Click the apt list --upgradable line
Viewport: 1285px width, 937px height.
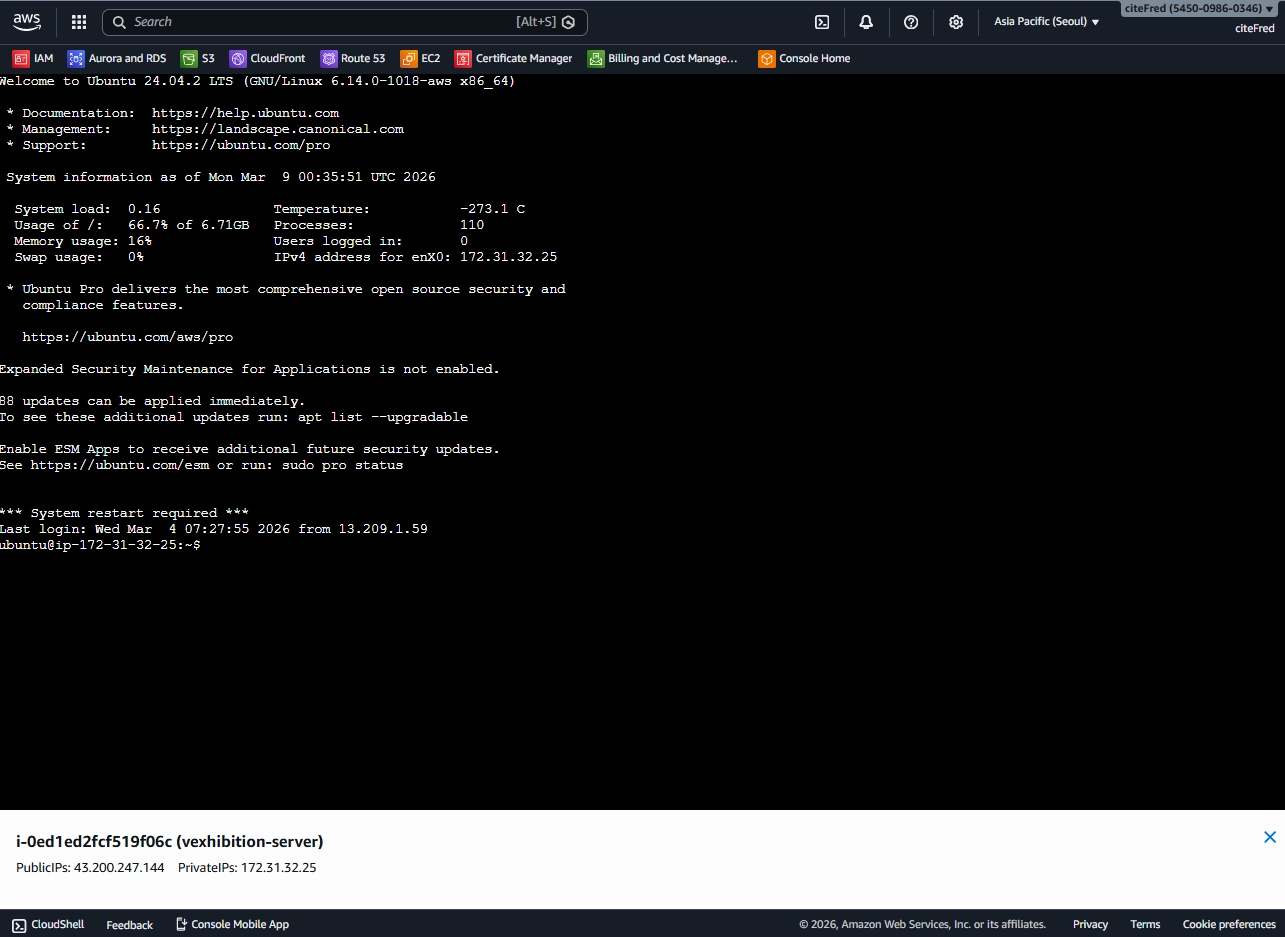234,417
